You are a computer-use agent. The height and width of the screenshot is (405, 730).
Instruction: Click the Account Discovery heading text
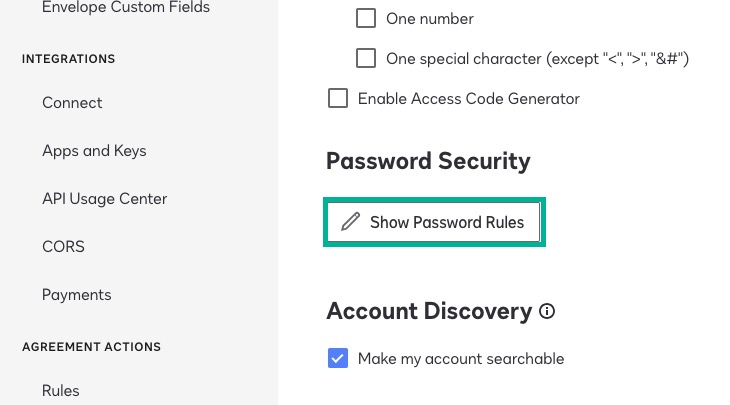tap(429, 311)
